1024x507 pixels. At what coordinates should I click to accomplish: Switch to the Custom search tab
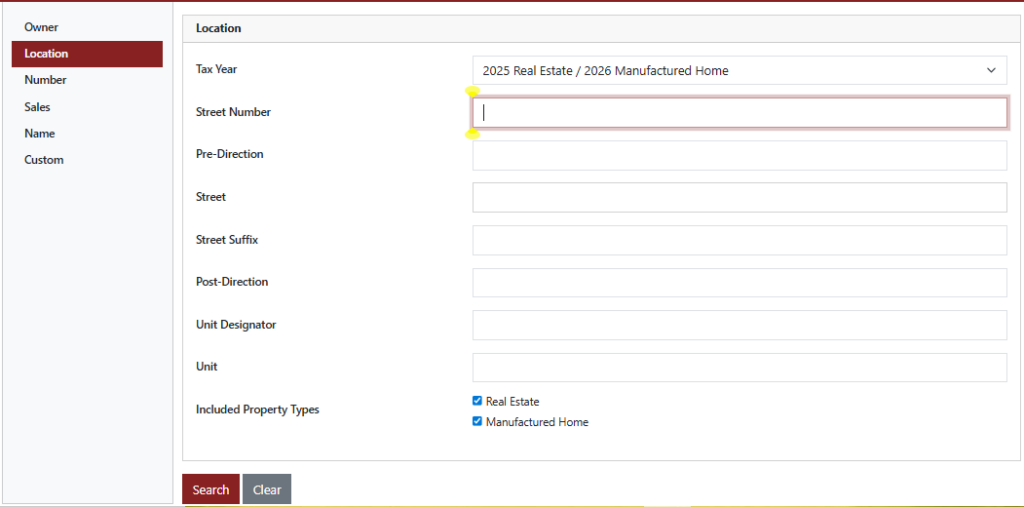(x=44, y=160)
